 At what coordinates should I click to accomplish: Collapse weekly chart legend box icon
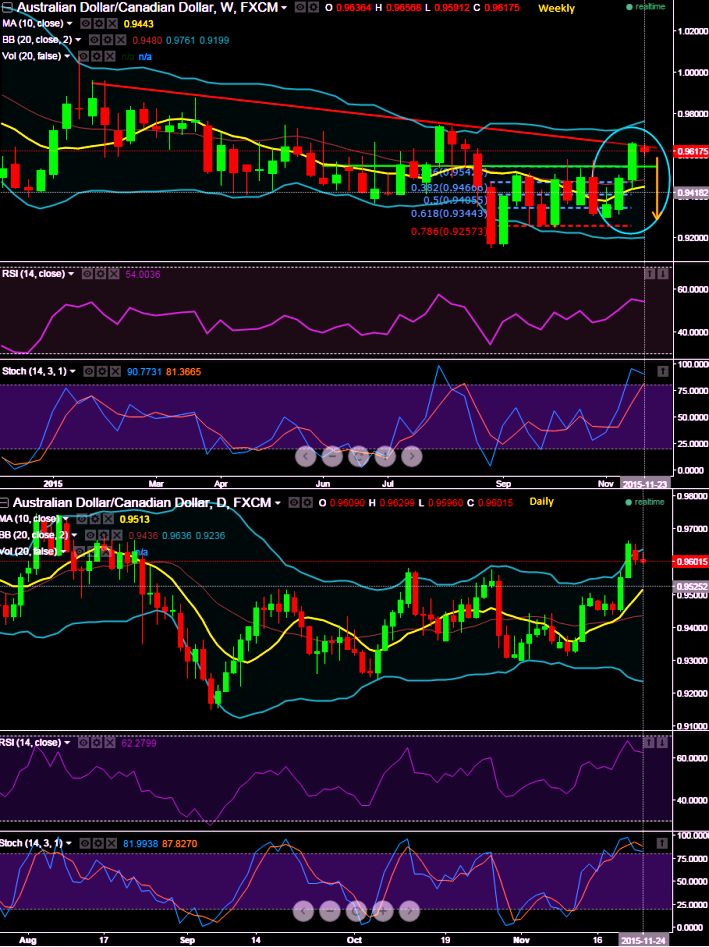point(7,8)
